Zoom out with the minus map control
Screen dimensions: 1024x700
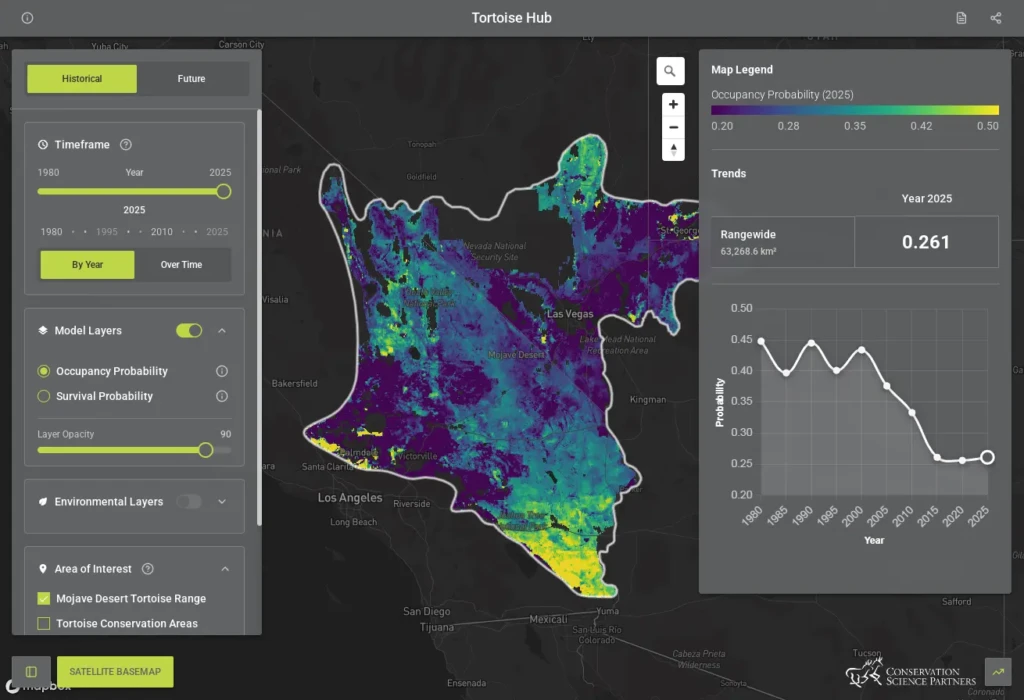[x=673, y=127]
